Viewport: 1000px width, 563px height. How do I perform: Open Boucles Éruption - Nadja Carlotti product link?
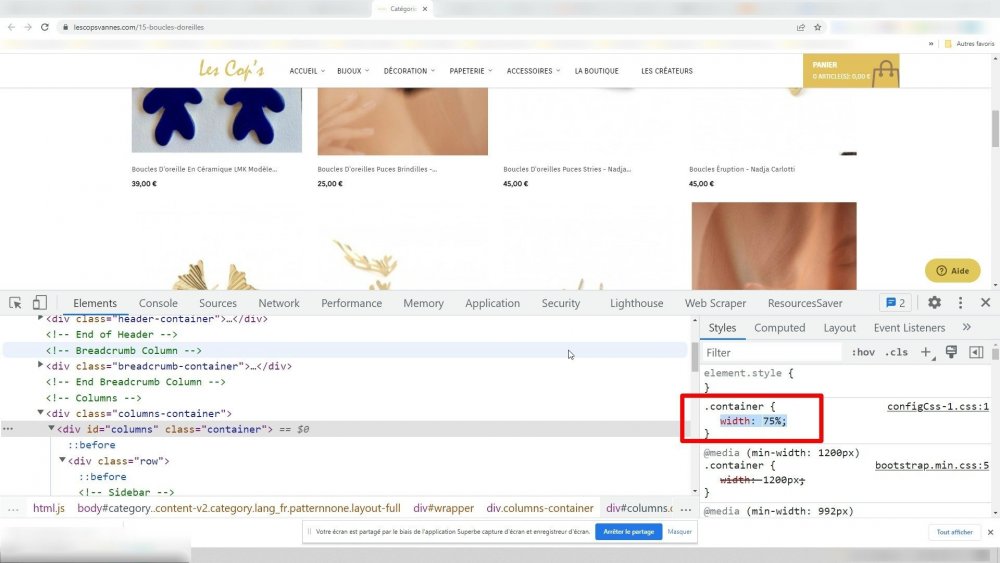point(742,169)
